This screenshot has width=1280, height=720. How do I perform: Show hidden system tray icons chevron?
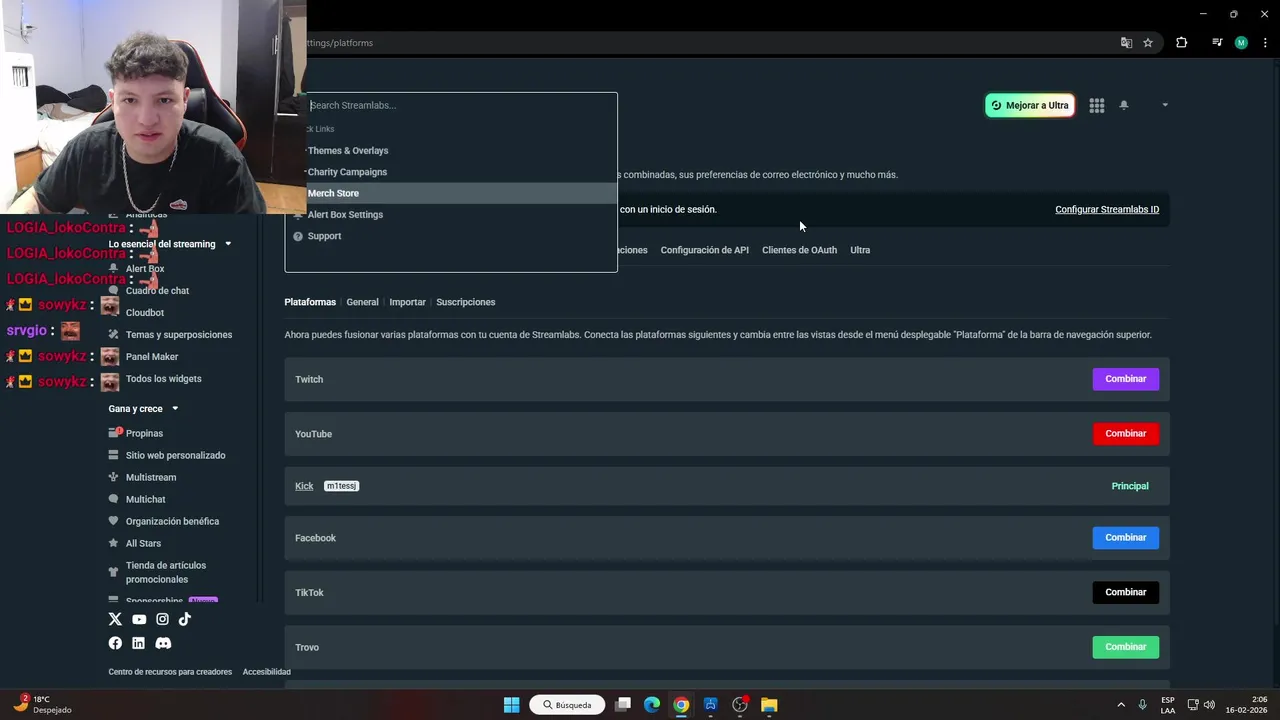tap(1121, 705)
